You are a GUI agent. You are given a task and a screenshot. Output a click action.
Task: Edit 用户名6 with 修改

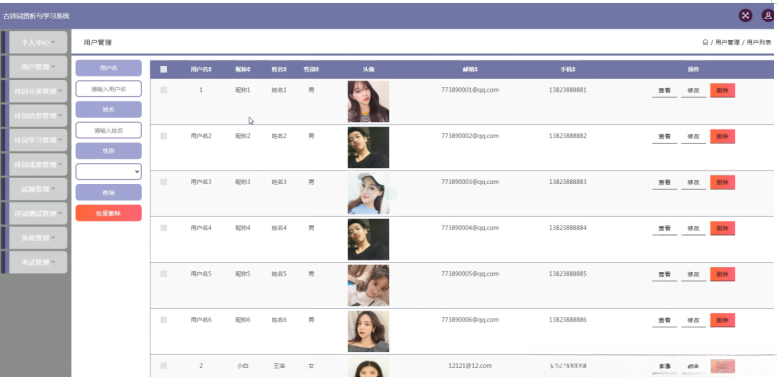tap(693, 321)
